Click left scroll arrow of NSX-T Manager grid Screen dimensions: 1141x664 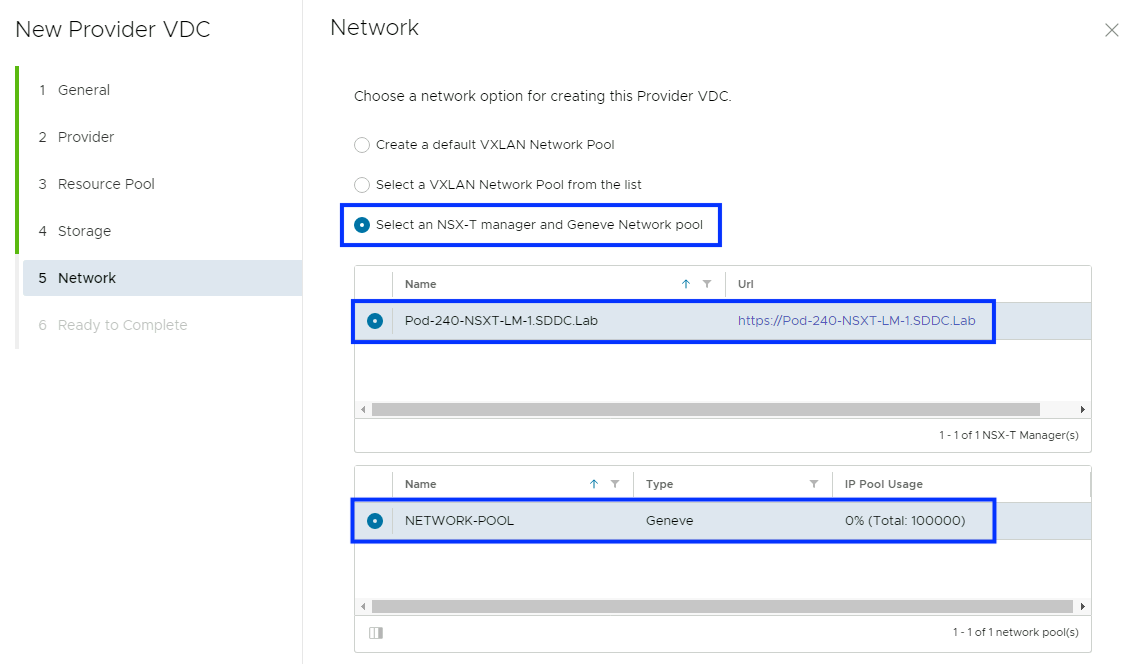363,410
